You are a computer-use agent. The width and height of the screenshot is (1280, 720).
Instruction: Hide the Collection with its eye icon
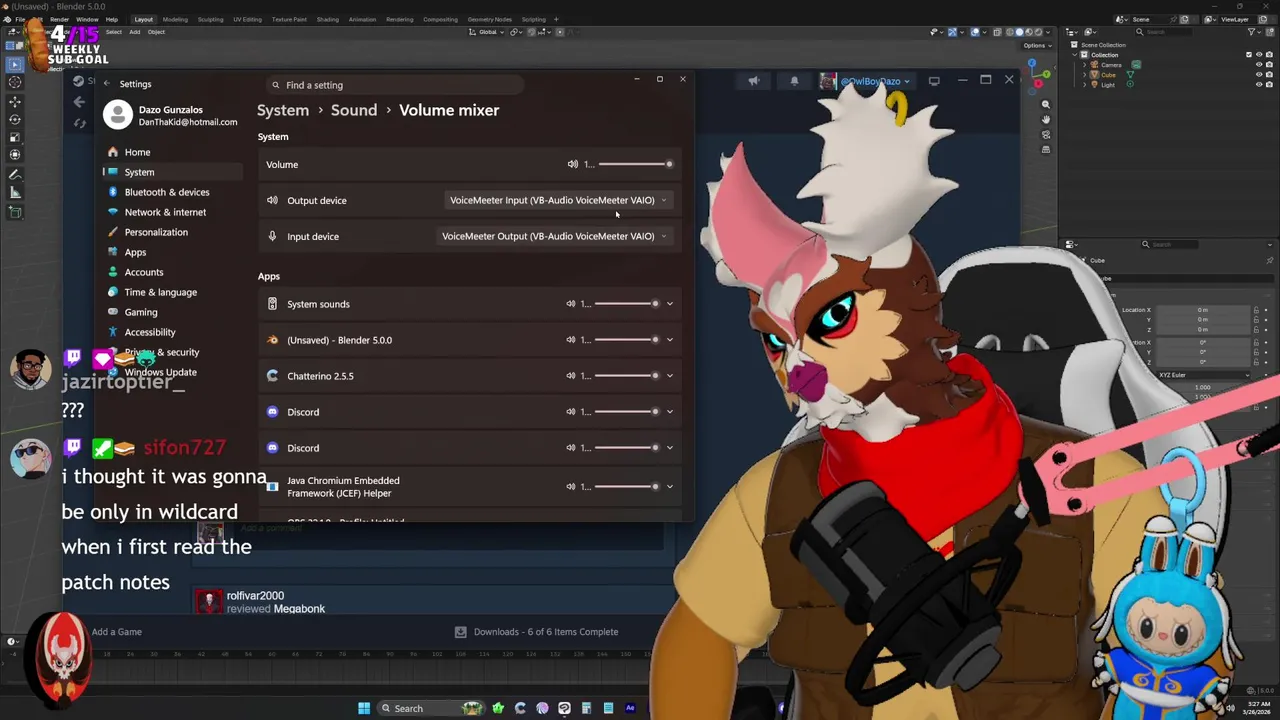click(1258, 55)
